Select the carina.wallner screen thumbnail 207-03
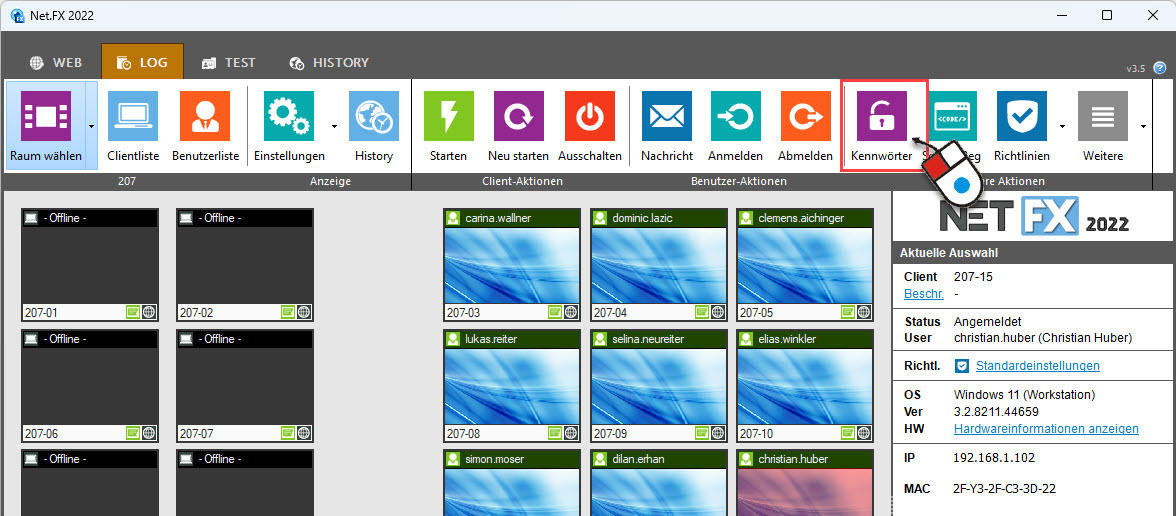This screenshot has width=1176, height=516. (x=512, y=265)
